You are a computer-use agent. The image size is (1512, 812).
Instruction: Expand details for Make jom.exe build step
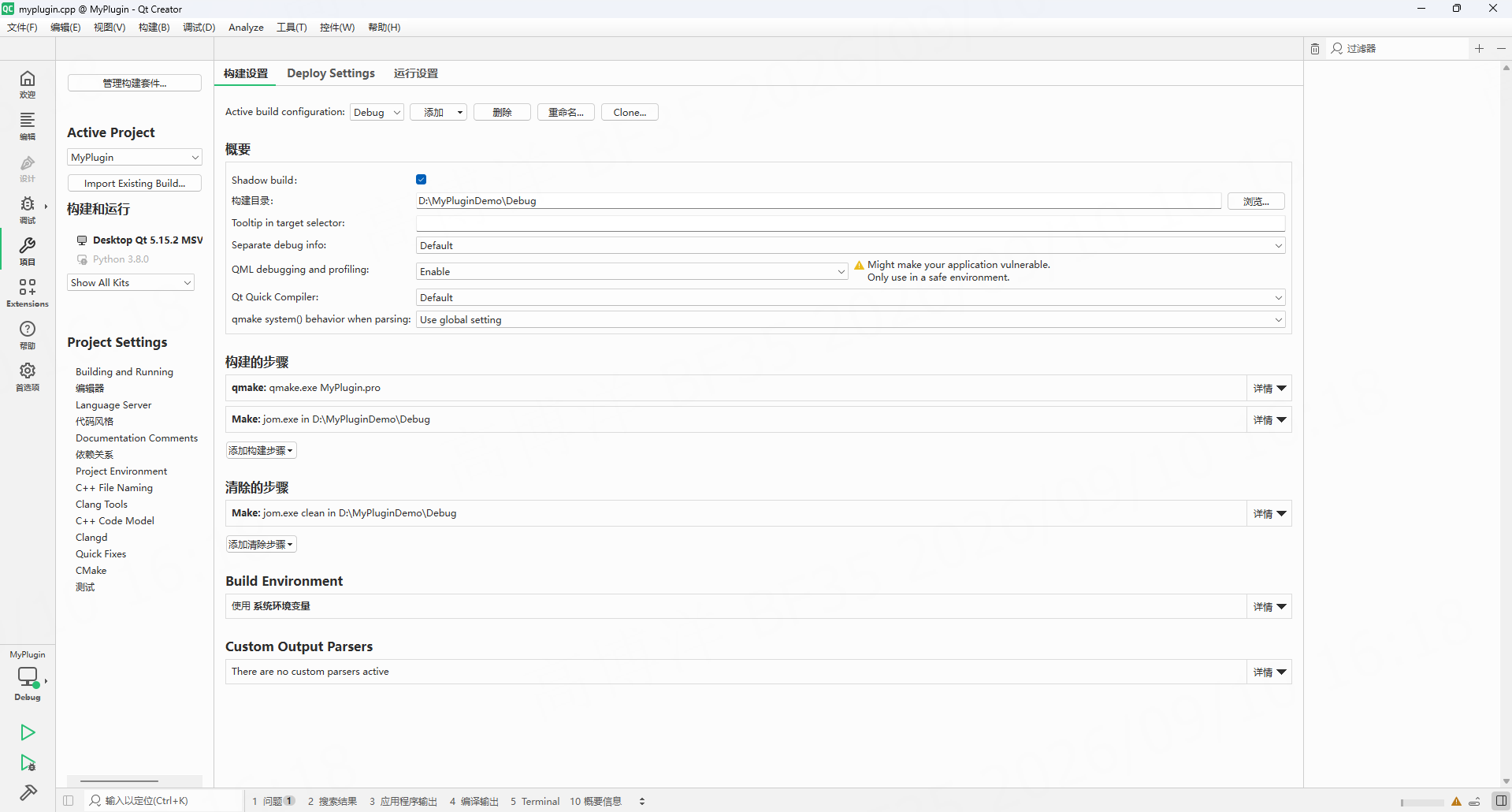[x=1269, y=419]
